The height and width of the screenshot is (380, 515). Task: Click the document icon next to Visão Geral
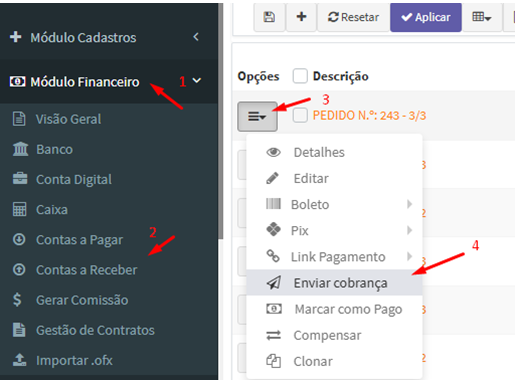coord(19,119)
